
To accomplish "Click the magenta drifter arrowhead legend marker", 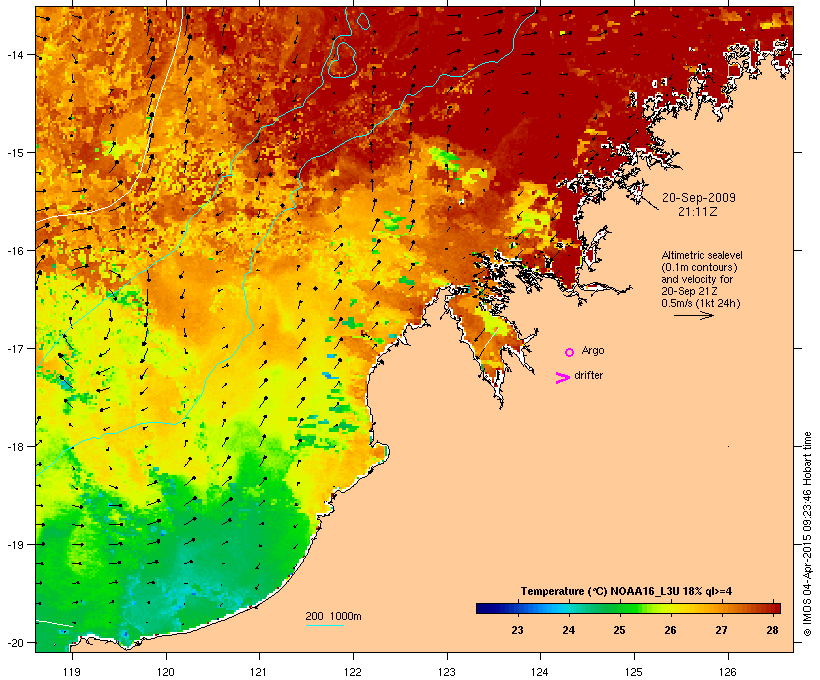I will coord(563,378).
